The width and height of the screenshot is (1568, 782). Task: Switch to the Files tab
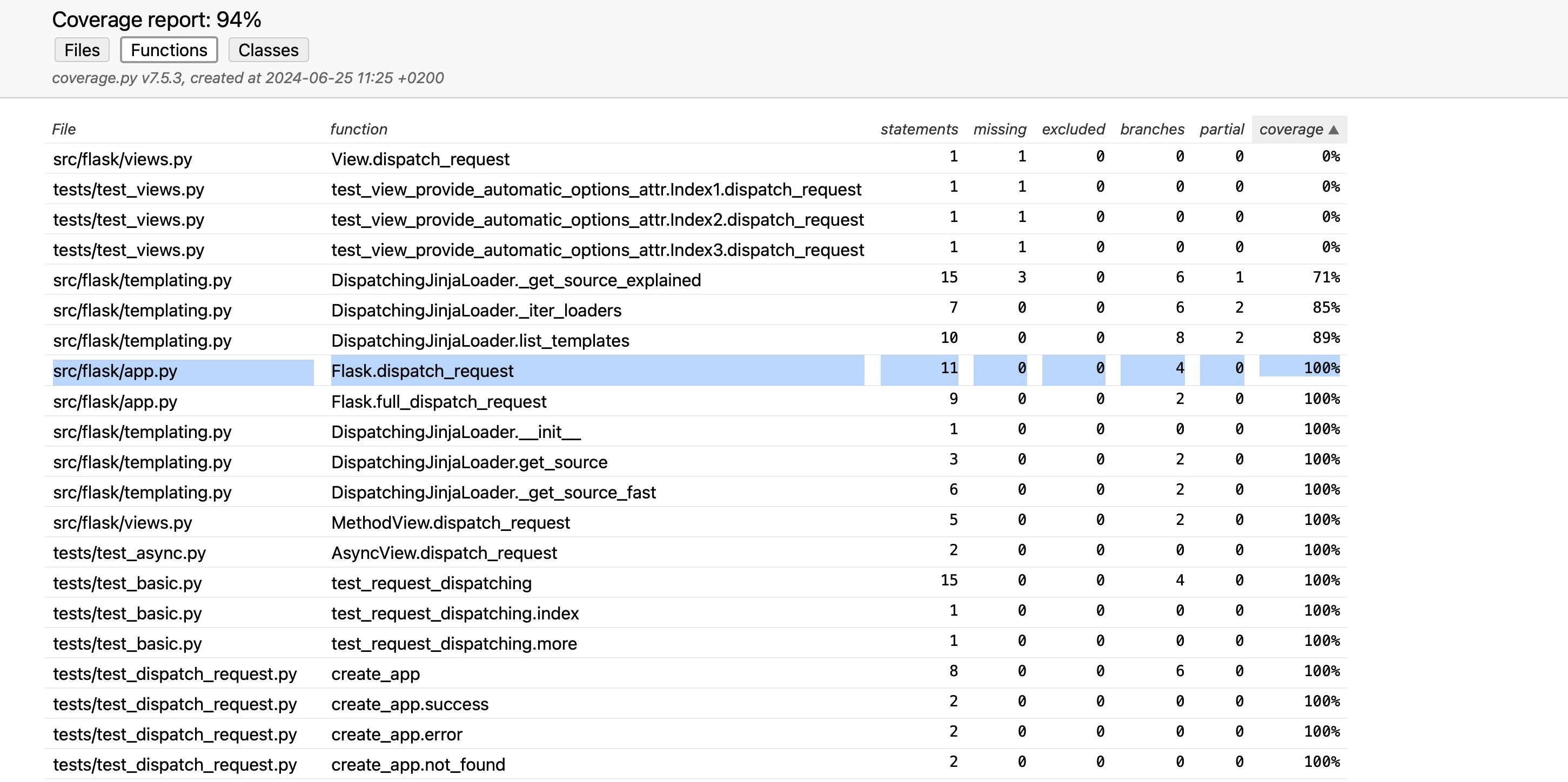82,50
